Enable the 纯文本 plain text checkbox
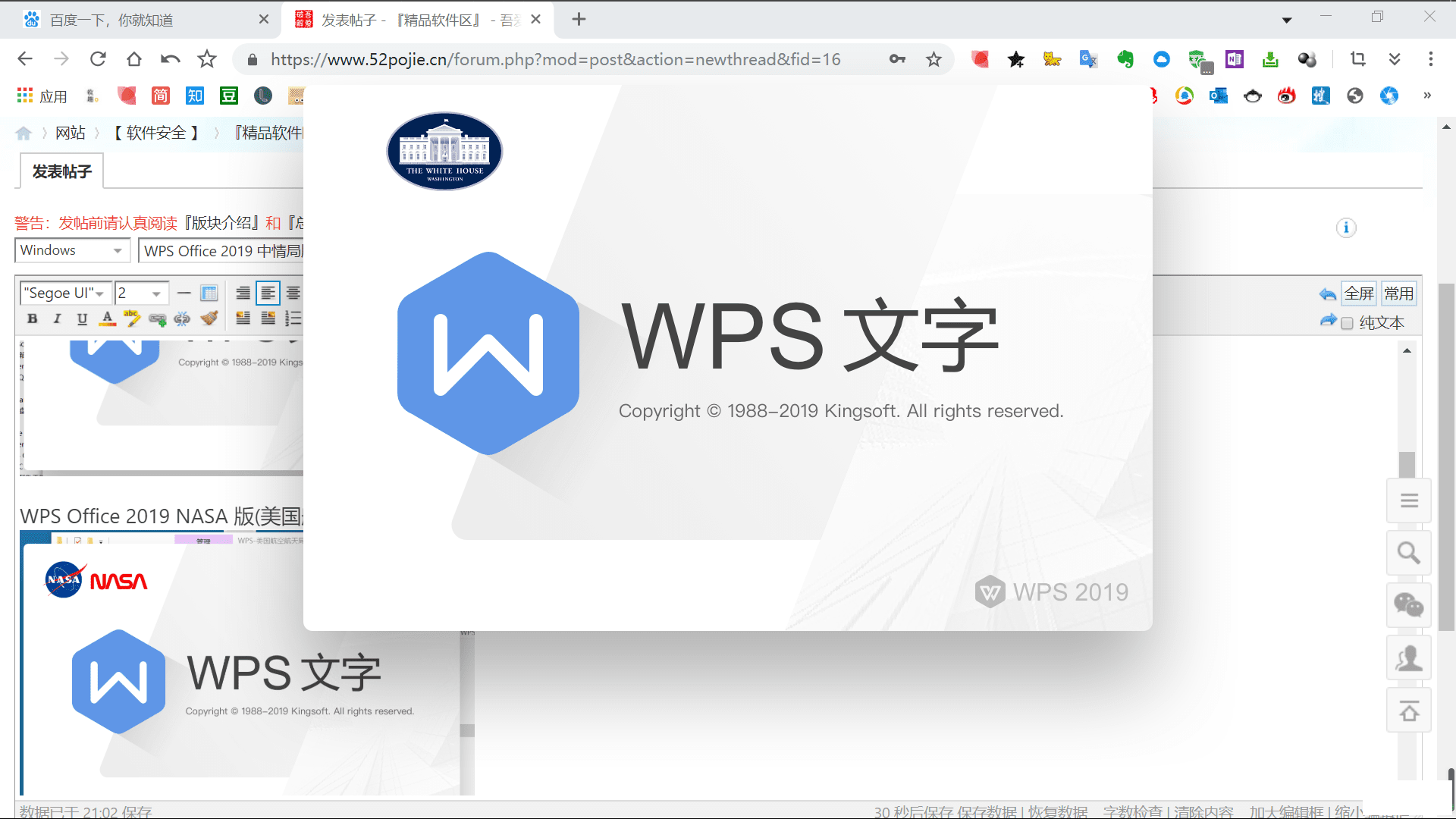 (1347, 323)
